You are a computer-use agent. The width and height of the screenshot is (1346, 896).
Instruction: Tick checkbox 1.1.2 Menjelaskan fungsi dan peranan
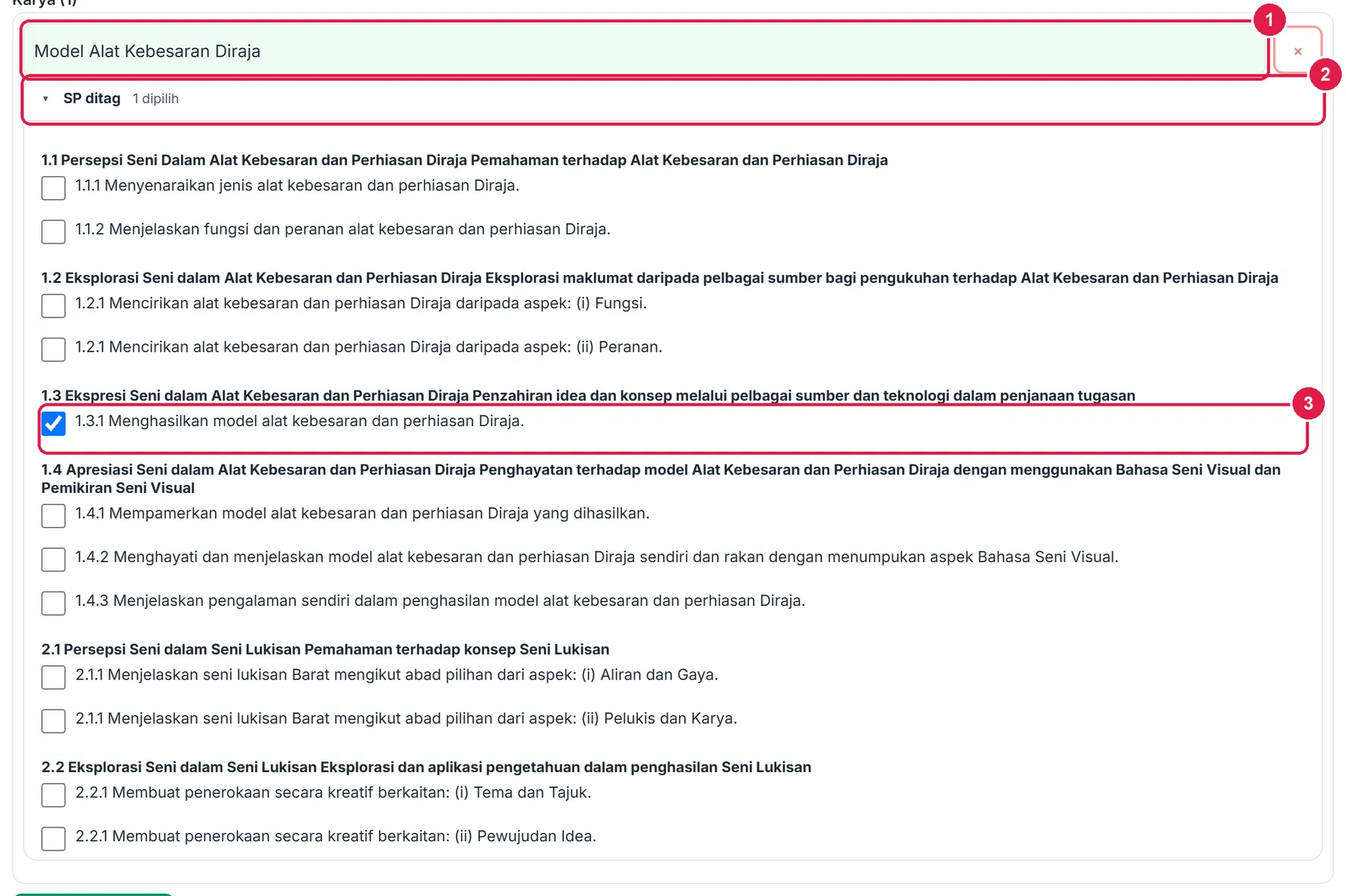click(53, 232)
